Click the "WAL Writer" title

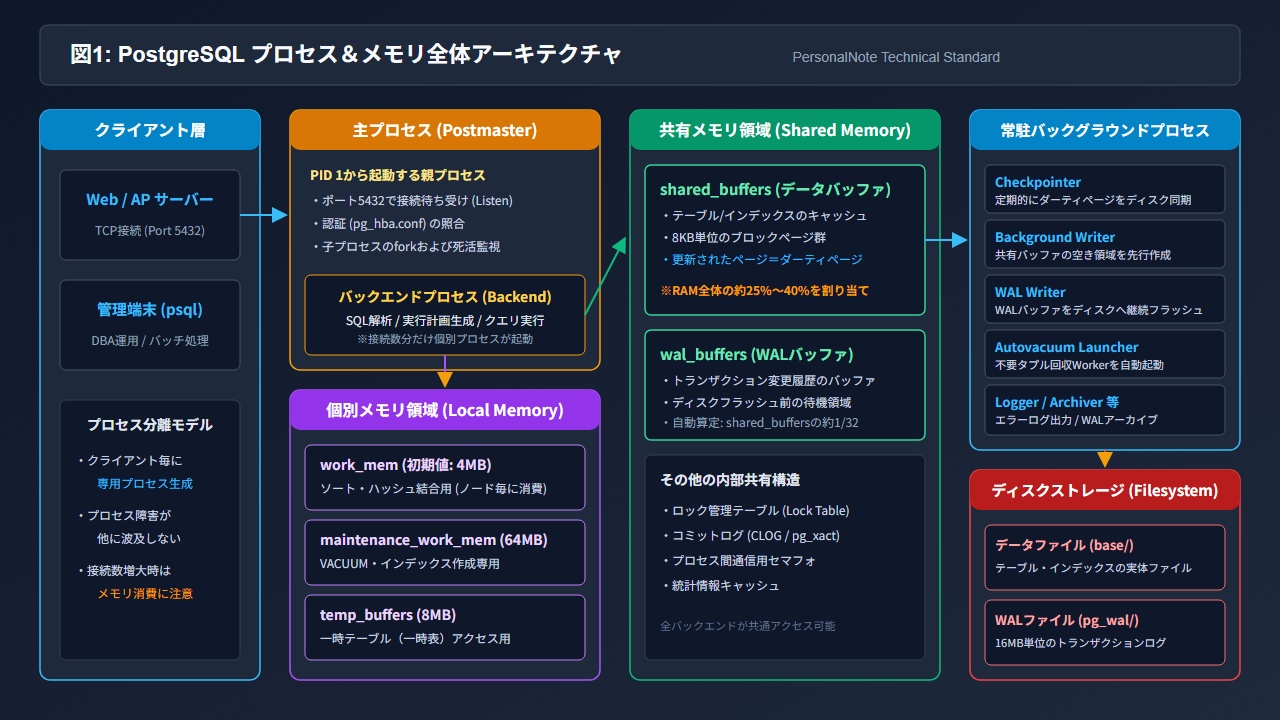point(1030,292)
